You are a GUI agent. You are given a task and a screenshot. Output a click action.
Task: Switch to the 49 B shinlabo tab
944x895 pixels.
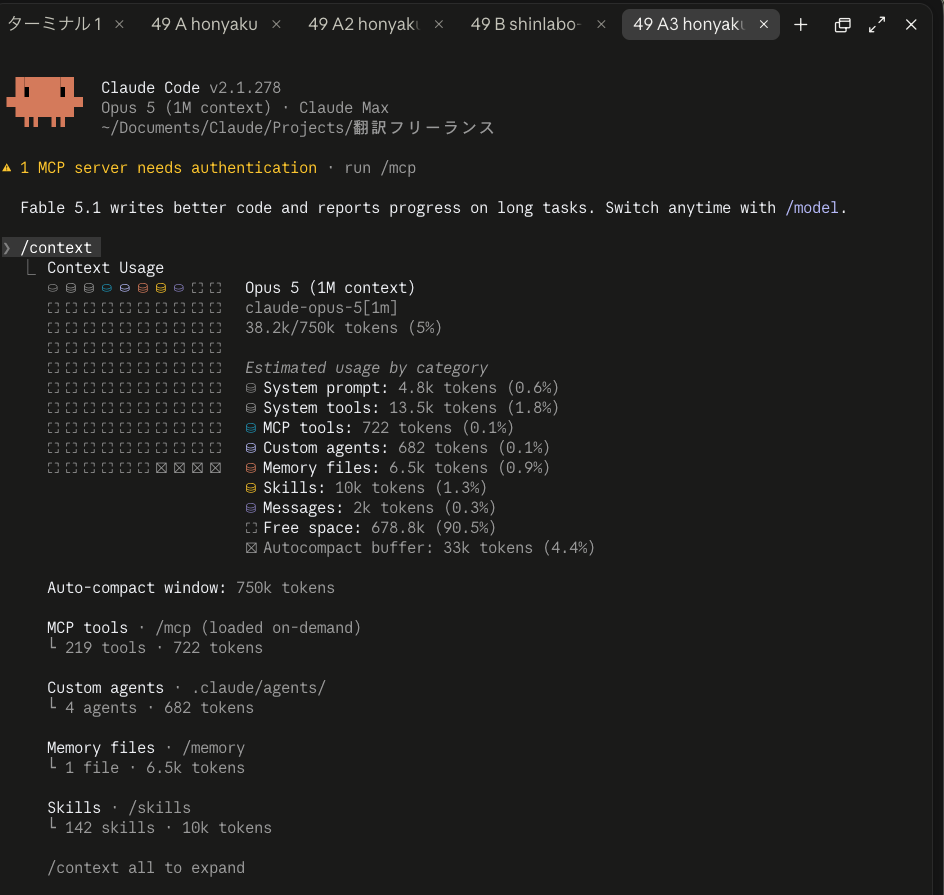point(526,24)
